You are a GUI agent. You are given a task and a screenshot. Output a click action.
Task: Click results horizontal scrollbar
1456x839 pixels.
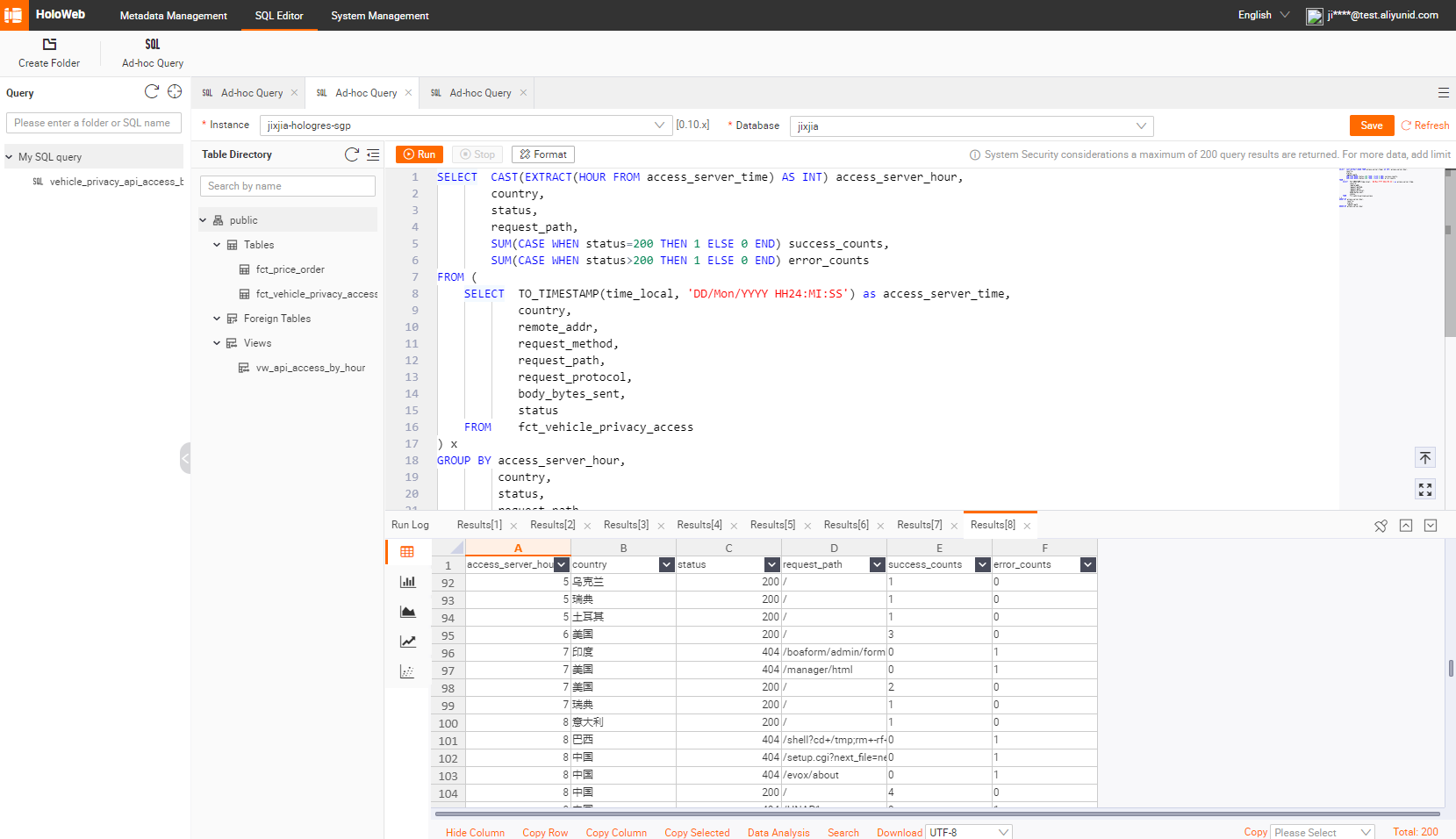939,814
